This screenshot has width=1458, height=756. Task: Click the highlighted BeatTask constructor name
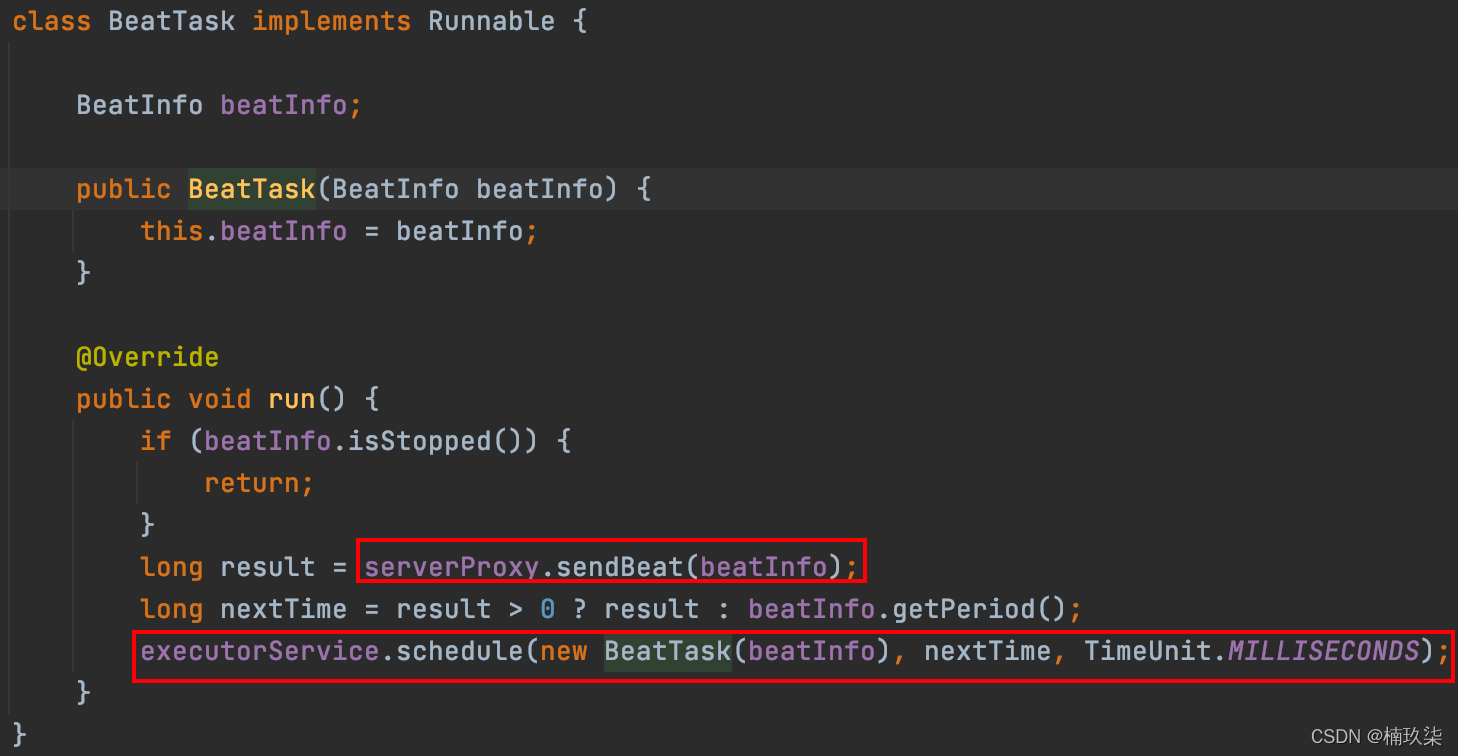[x=251, y=189]
